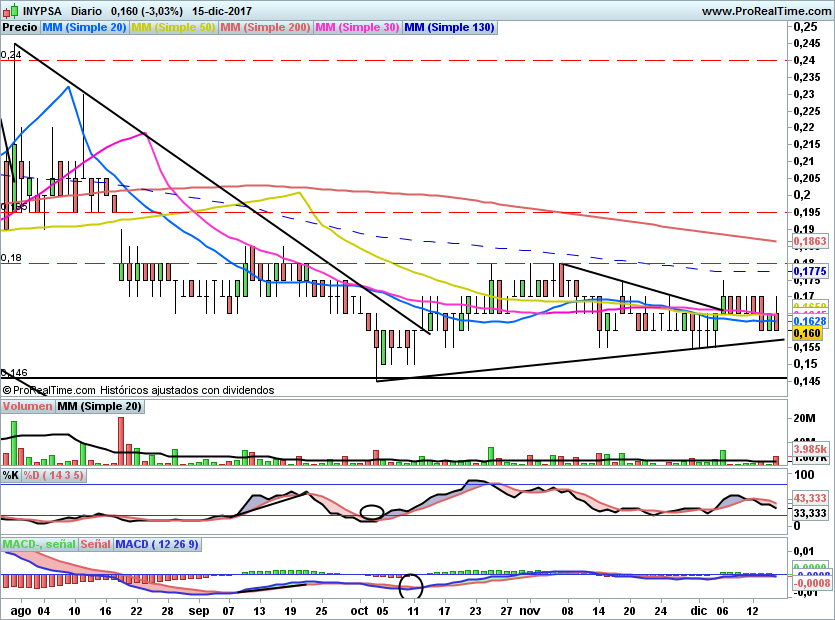Click the dic month marker on time axis
The width and height of the screenshot is (835, 620).
[x=699, y=611]
